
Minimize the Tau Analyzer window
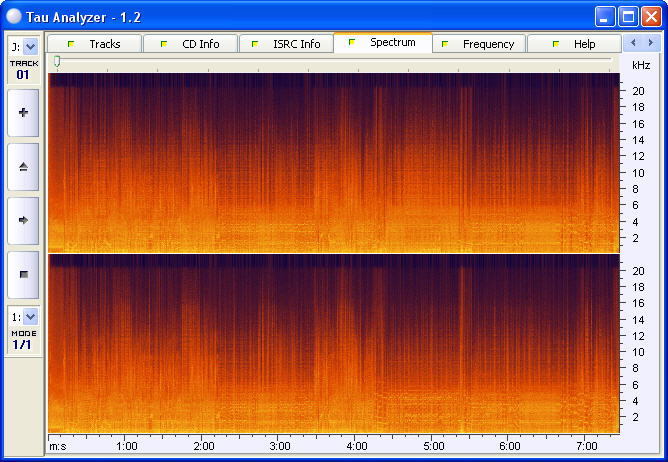tap(605, 17)
